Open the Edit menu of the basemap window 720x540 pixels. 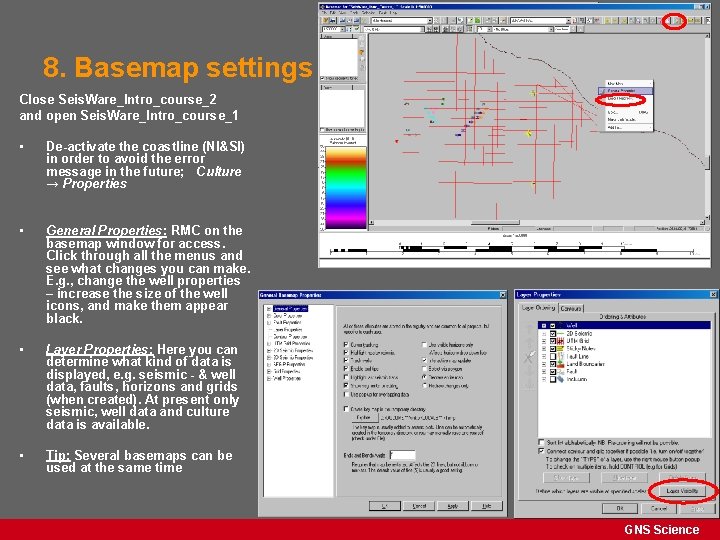[x=334, y=13]
